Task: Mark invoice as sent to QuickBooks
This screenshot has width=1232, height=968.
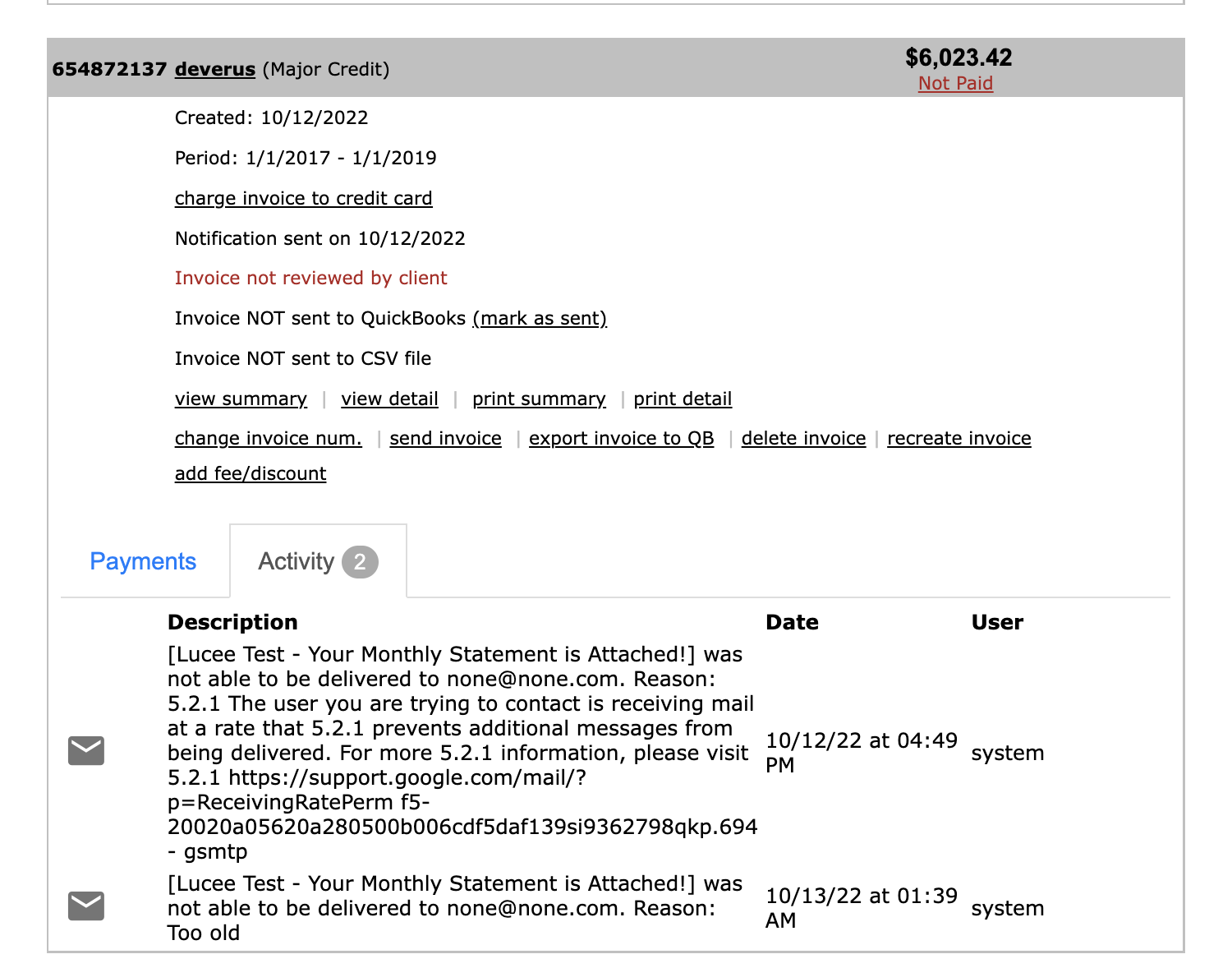Action: coord(540,318)
